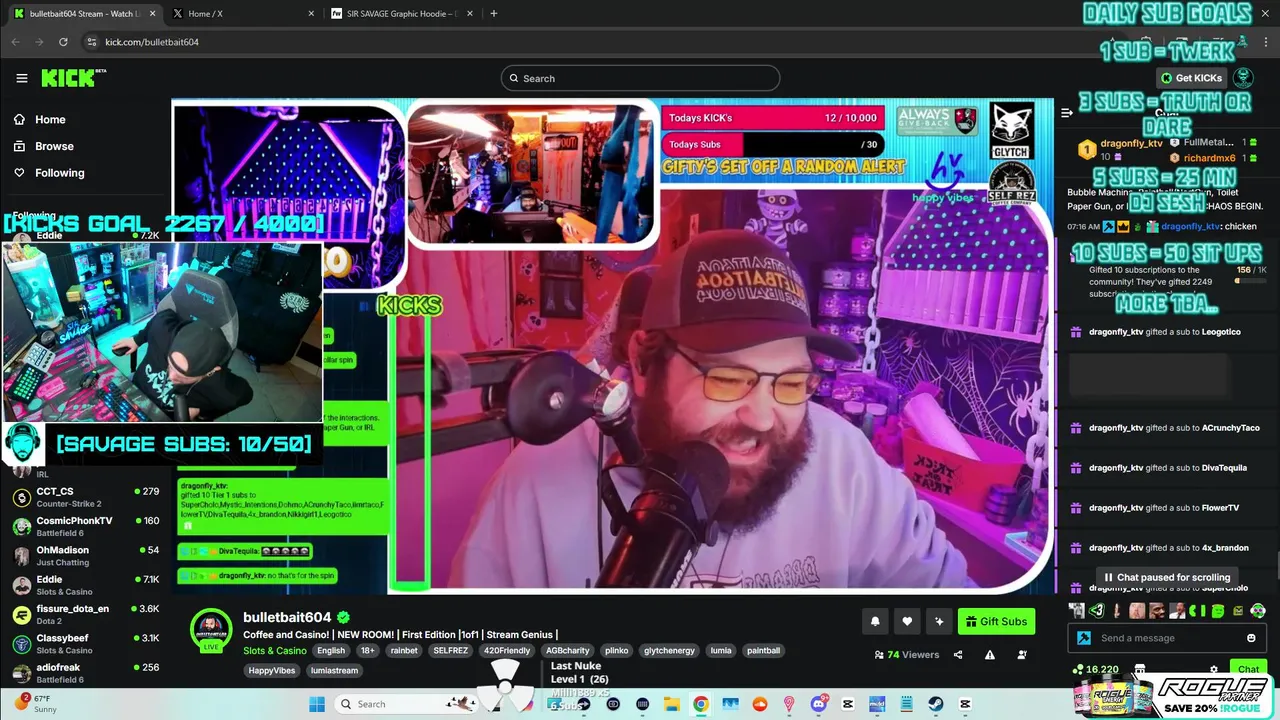Open chat settings gear icon

click(1214, 669)
